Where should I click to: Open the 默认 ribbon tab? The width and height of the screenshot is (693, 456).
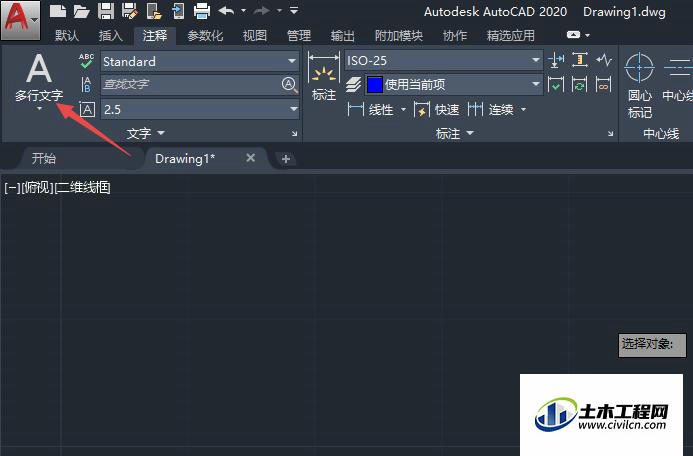(67, 35)
